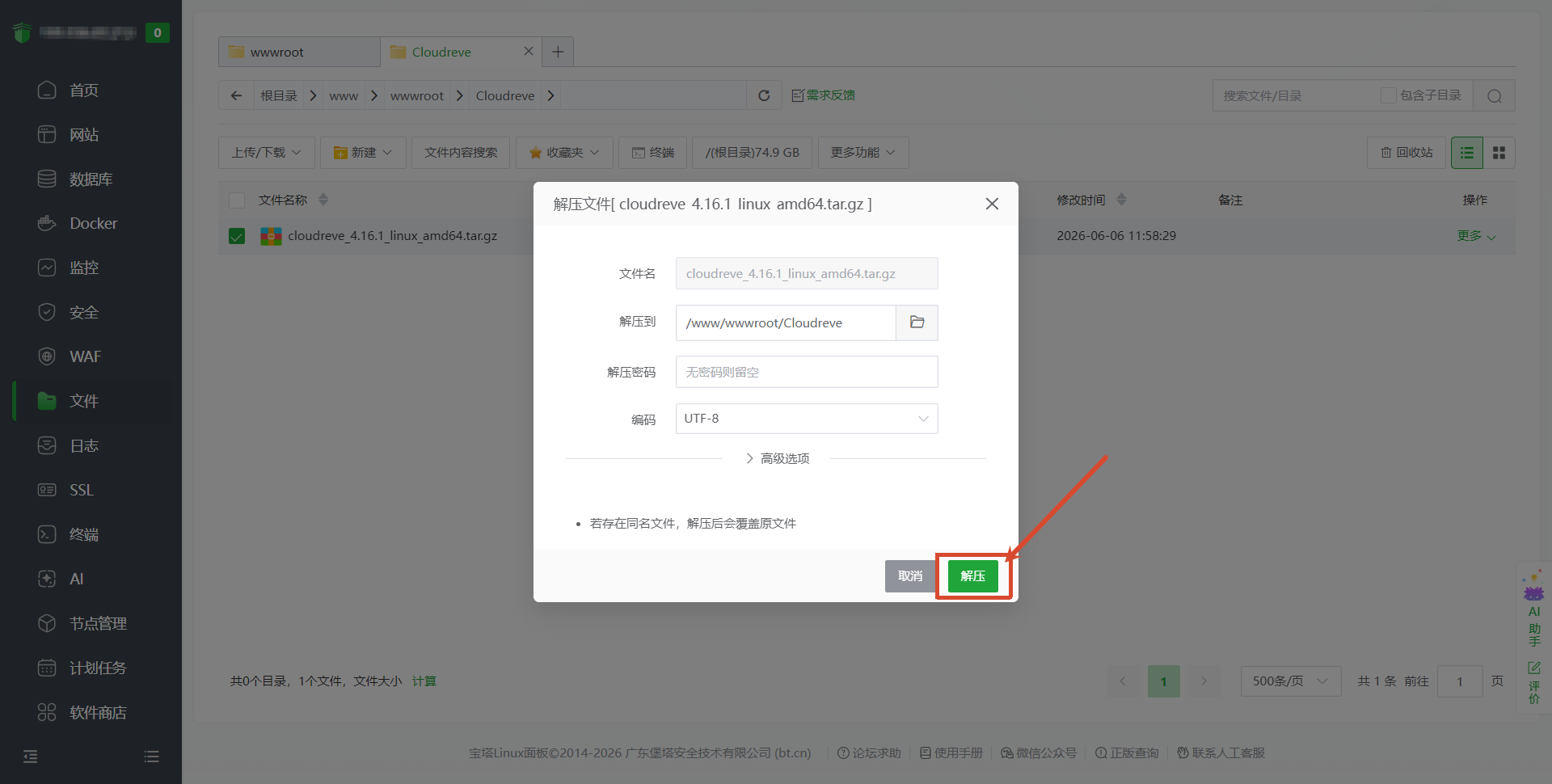The image size is (1552, 784).
Task: Close the Cloudreve tab
Action: (x=528, y=51)
